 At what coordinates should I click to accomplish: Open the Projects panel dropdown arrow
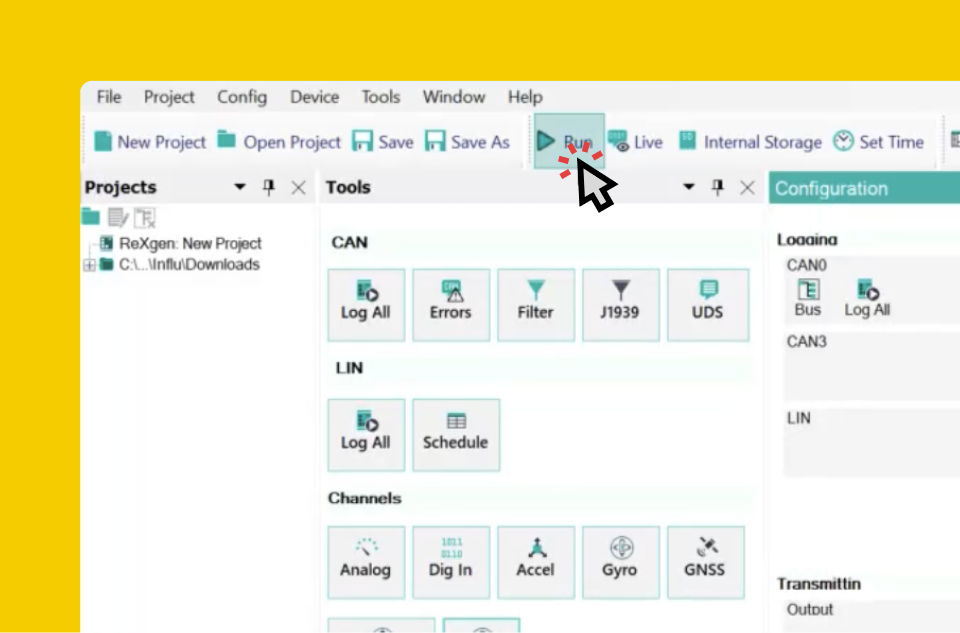point(240,187)
